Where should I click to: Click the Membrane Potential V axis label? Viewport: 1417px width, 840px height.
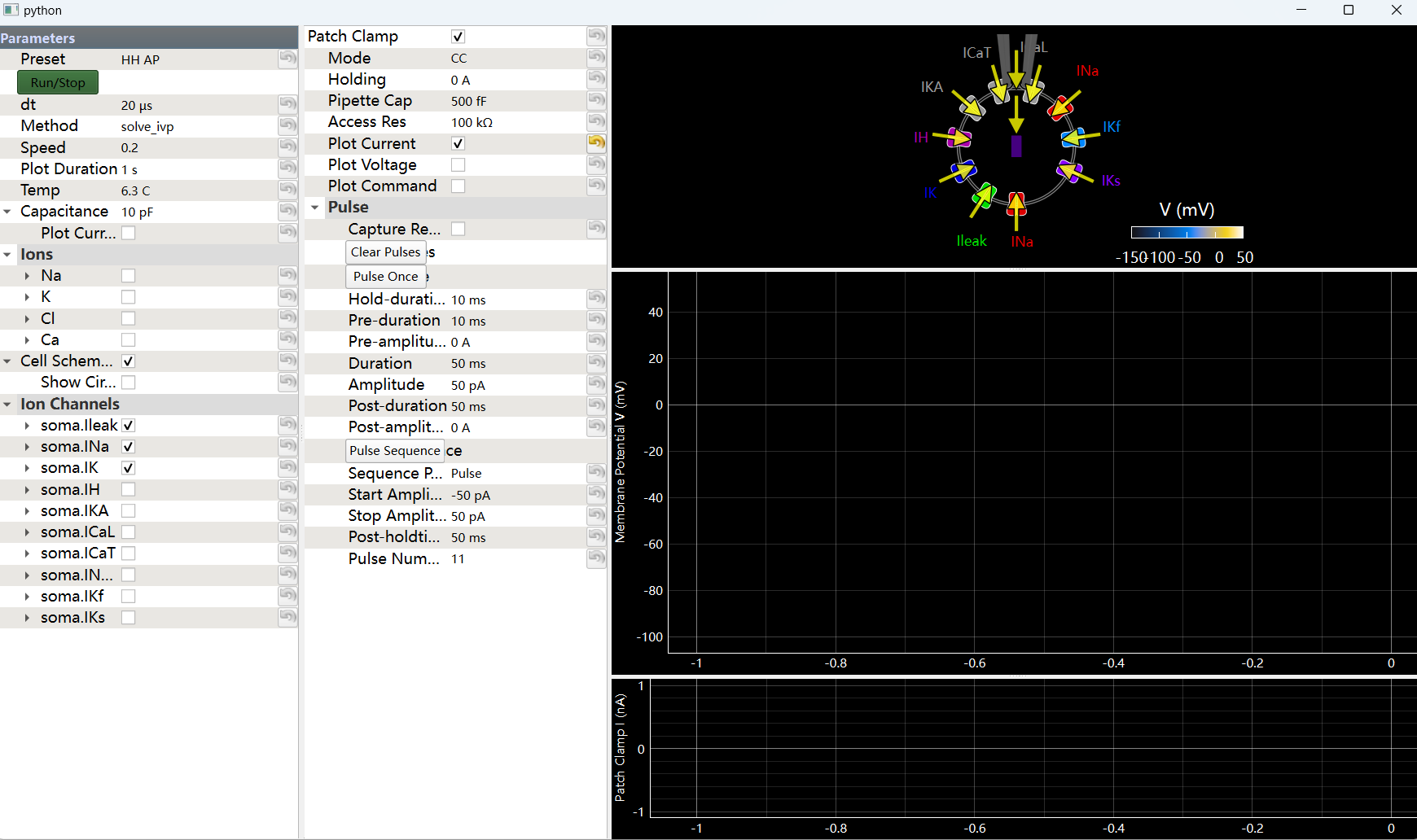tap(621, 462)
